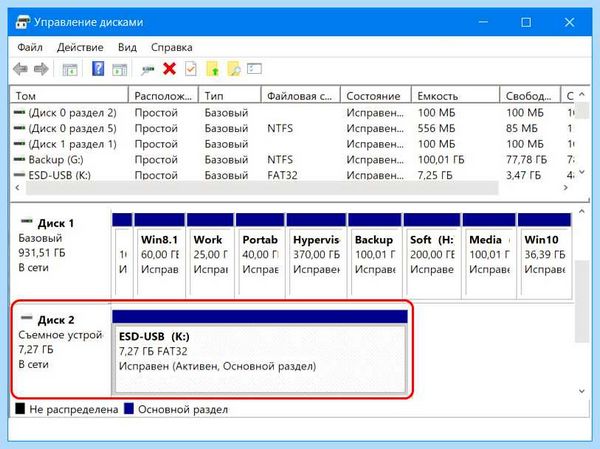
Task: Sort by the Тип column header
Action: [x=230, y=95]
